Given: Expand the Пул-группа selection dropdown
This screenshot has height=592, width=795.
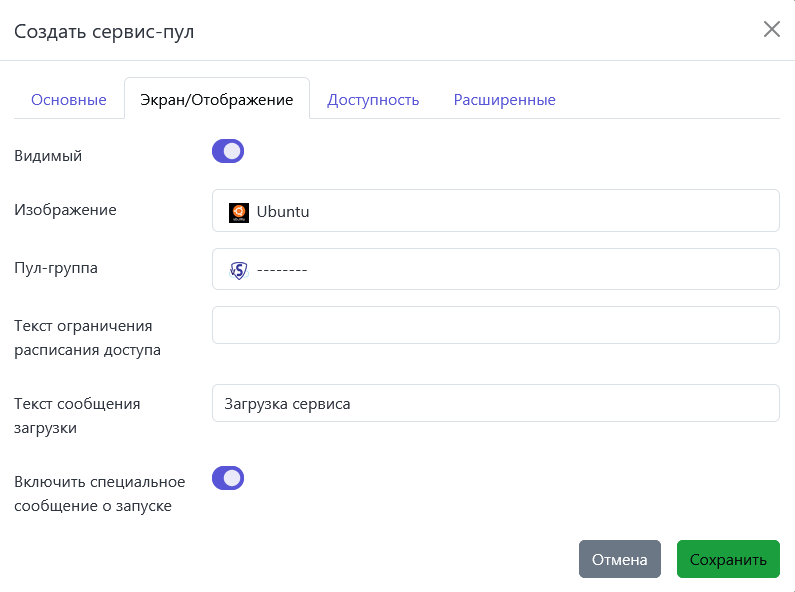Looking at the screenshot, I should (x=495, y=269).
